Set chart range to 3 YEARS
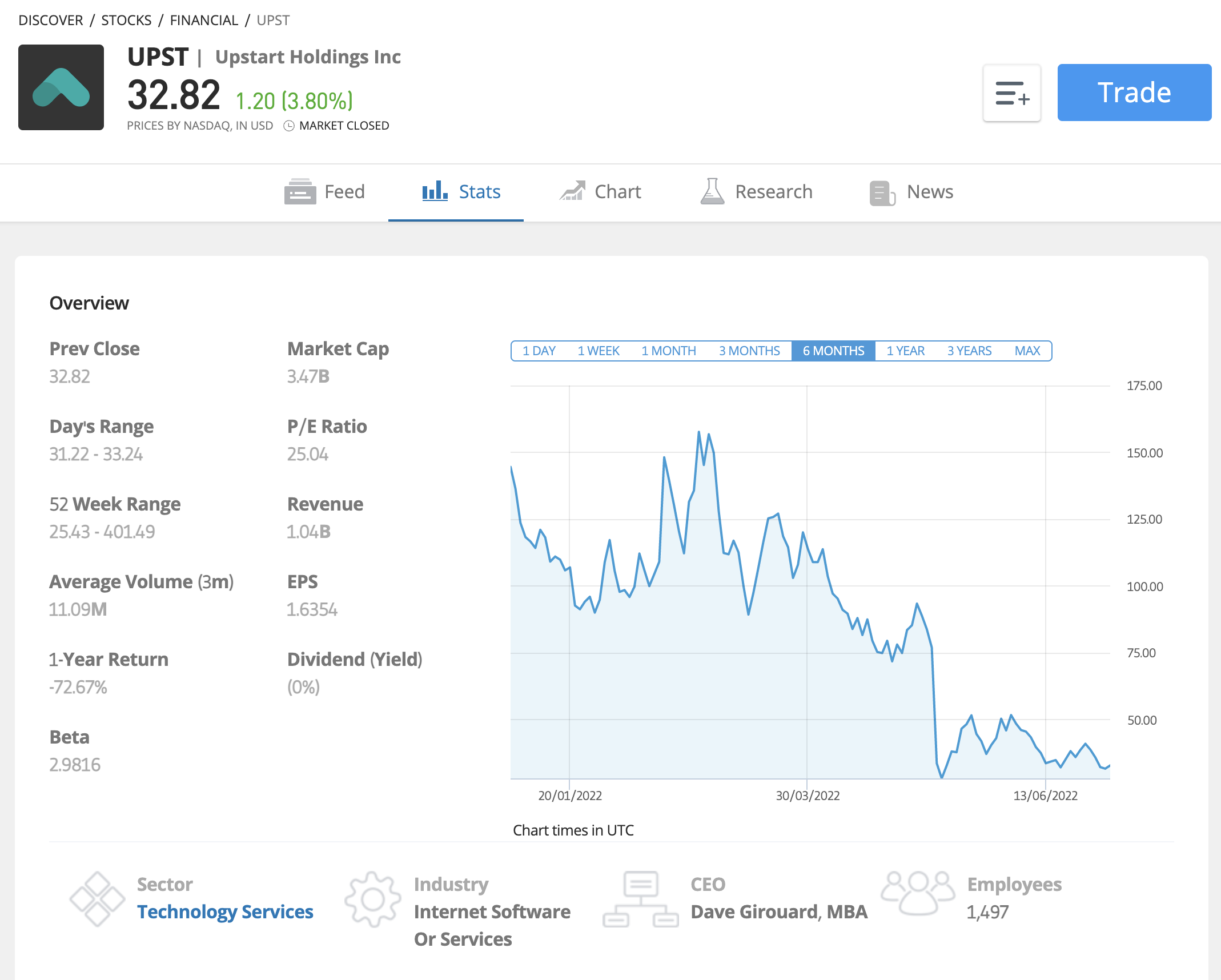The width and height of the screenshot is (1221, 980). point(969,351)
